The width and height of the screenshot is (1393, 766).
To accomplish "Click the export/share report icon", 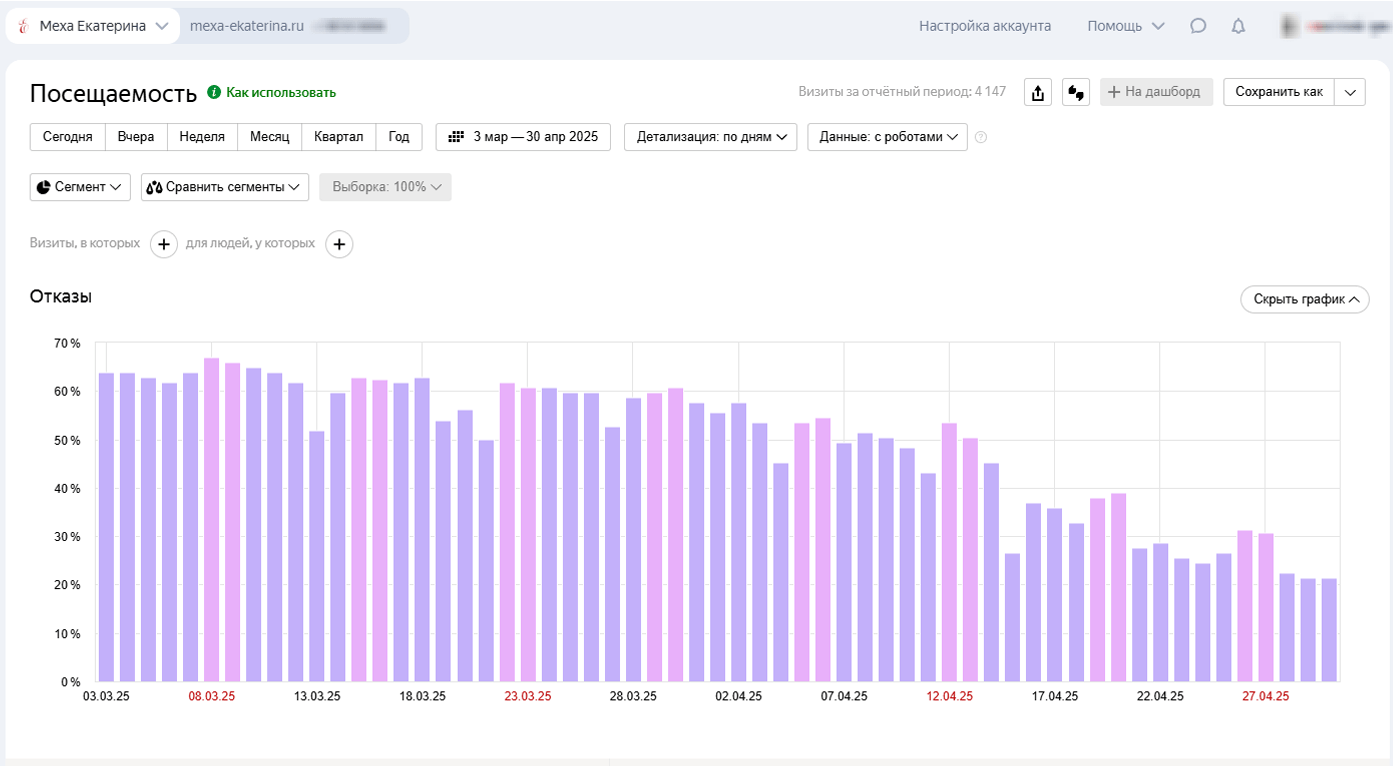I will tap(1038, 93).
